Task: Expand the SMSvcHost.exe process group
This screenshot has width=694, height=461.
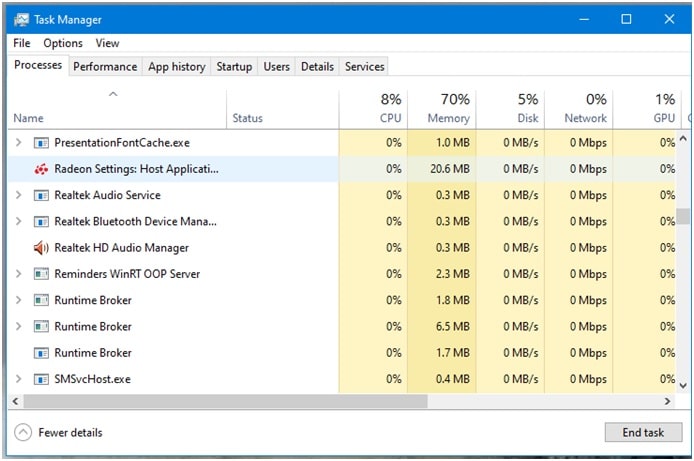Action: [x=18, y=379]
